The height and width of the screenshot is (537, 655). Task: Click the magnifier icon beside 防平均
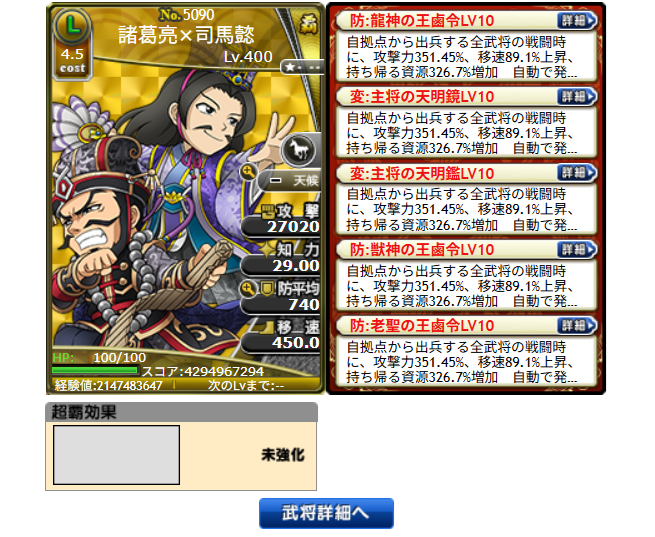(248, 289)
